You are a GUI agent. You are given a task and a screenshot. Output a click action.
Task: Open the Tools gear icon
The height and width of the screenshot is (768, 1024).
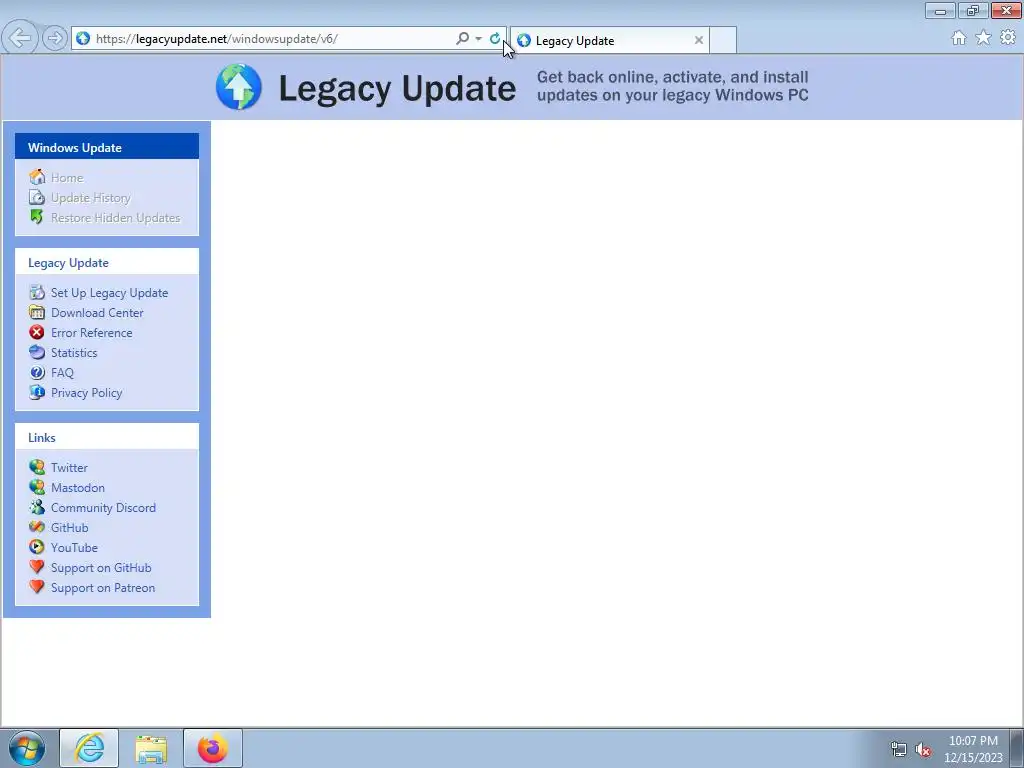1008,38
